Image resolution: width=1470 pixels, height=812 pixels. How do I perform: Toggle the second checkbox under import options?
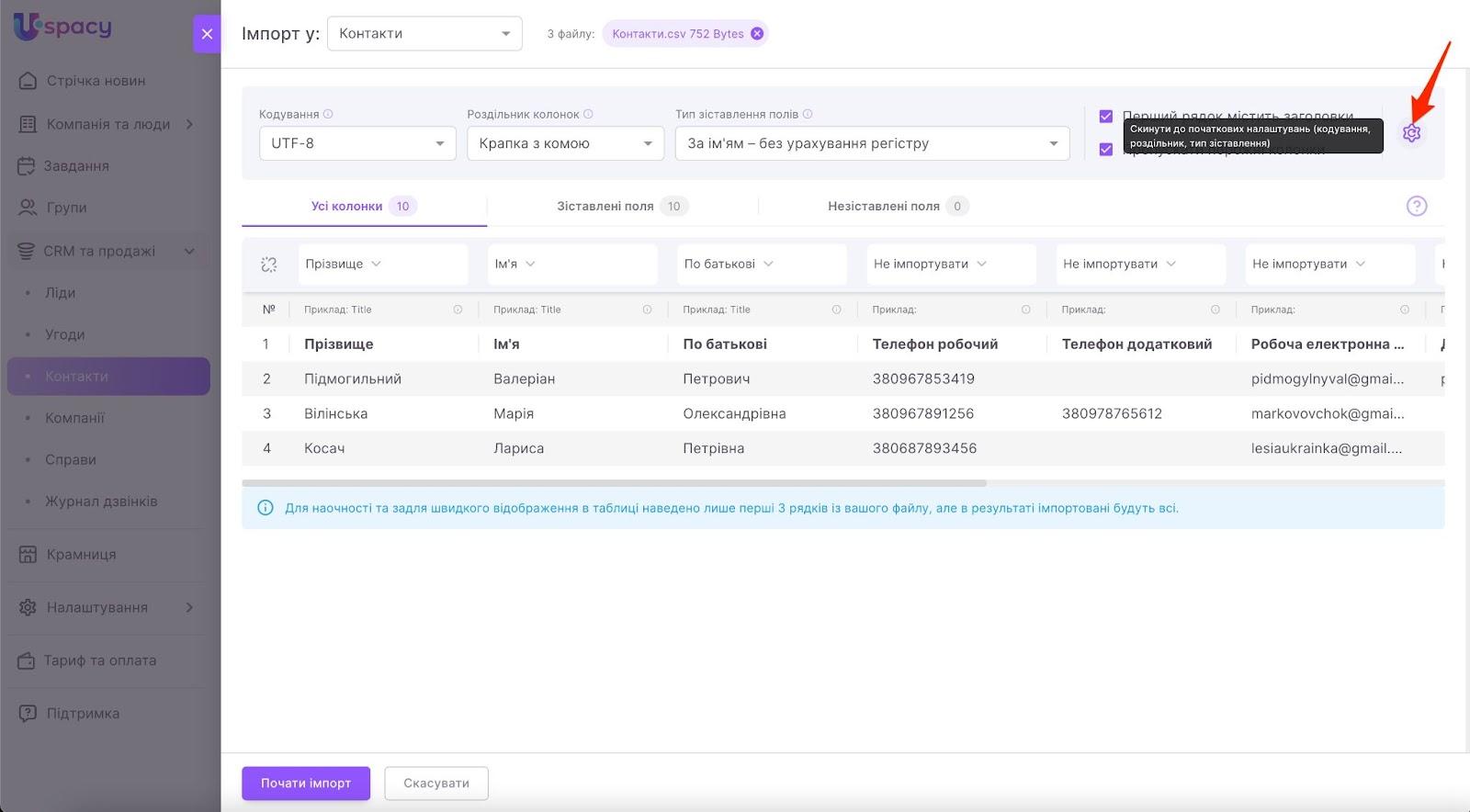pos(1106,150)
